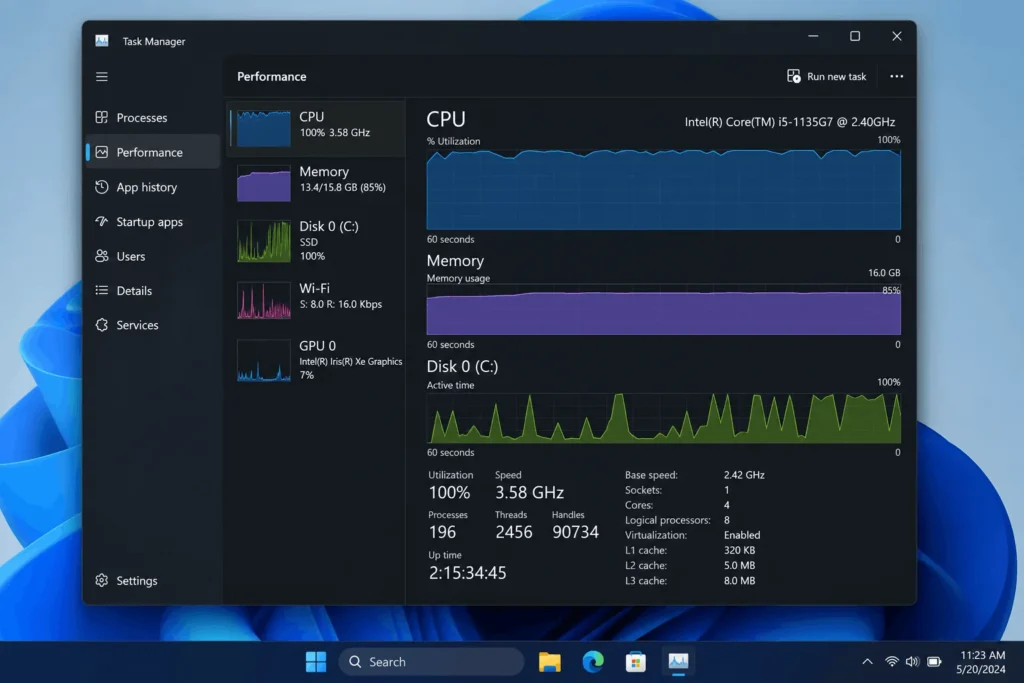
Task: Open File Explorer from the taskbar
Action: 550,661
